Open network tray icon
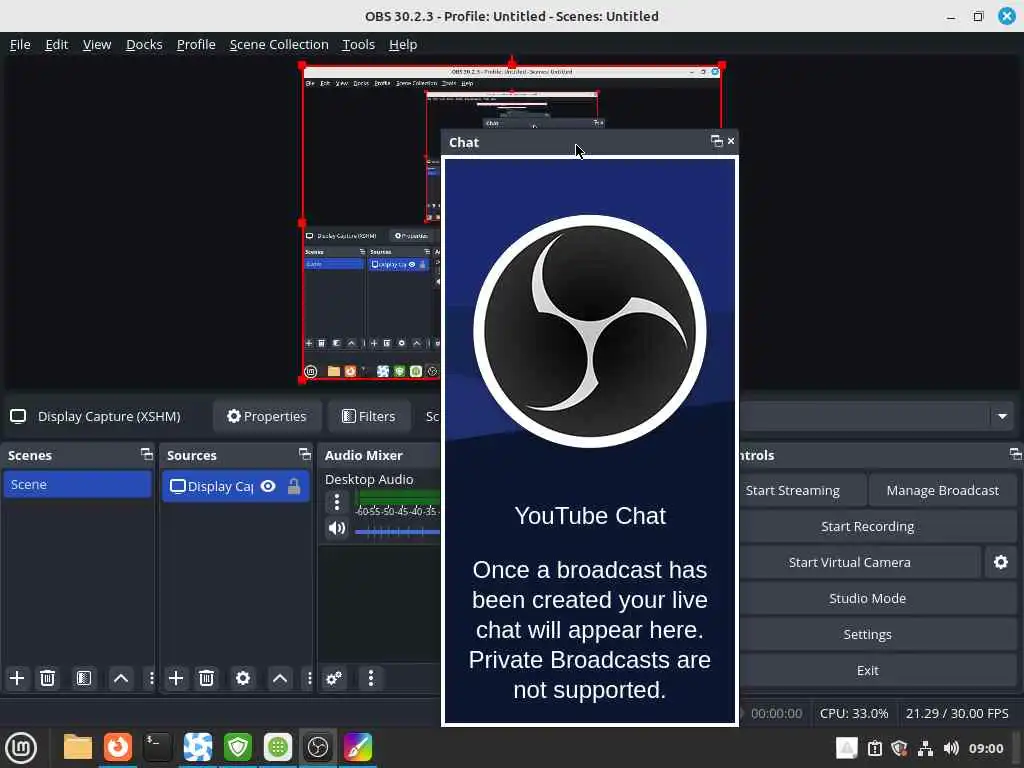Screen dimensions: 1024x768 coord(925,748)
